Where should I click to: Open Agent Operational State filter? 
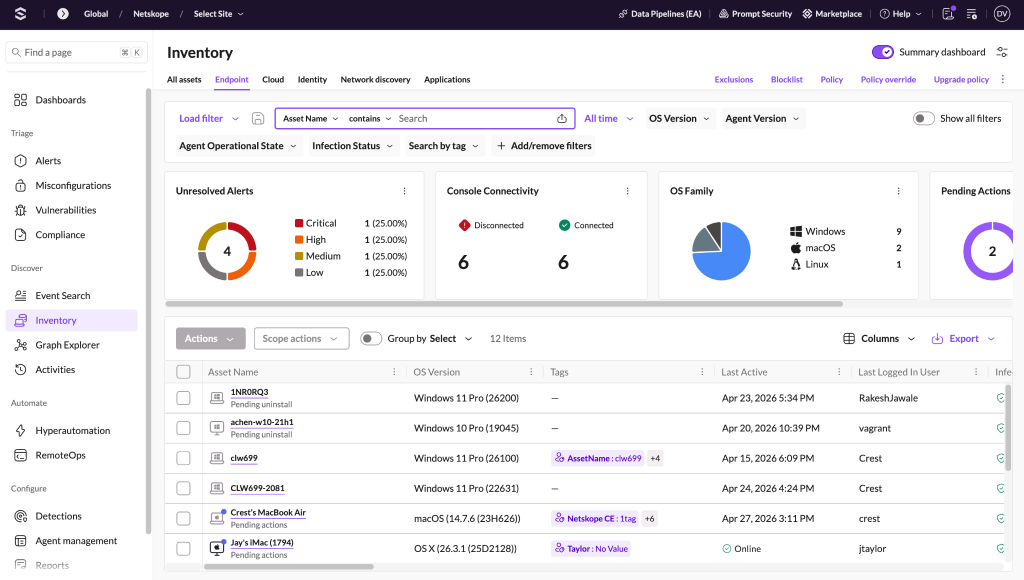[x=238, y=146]
